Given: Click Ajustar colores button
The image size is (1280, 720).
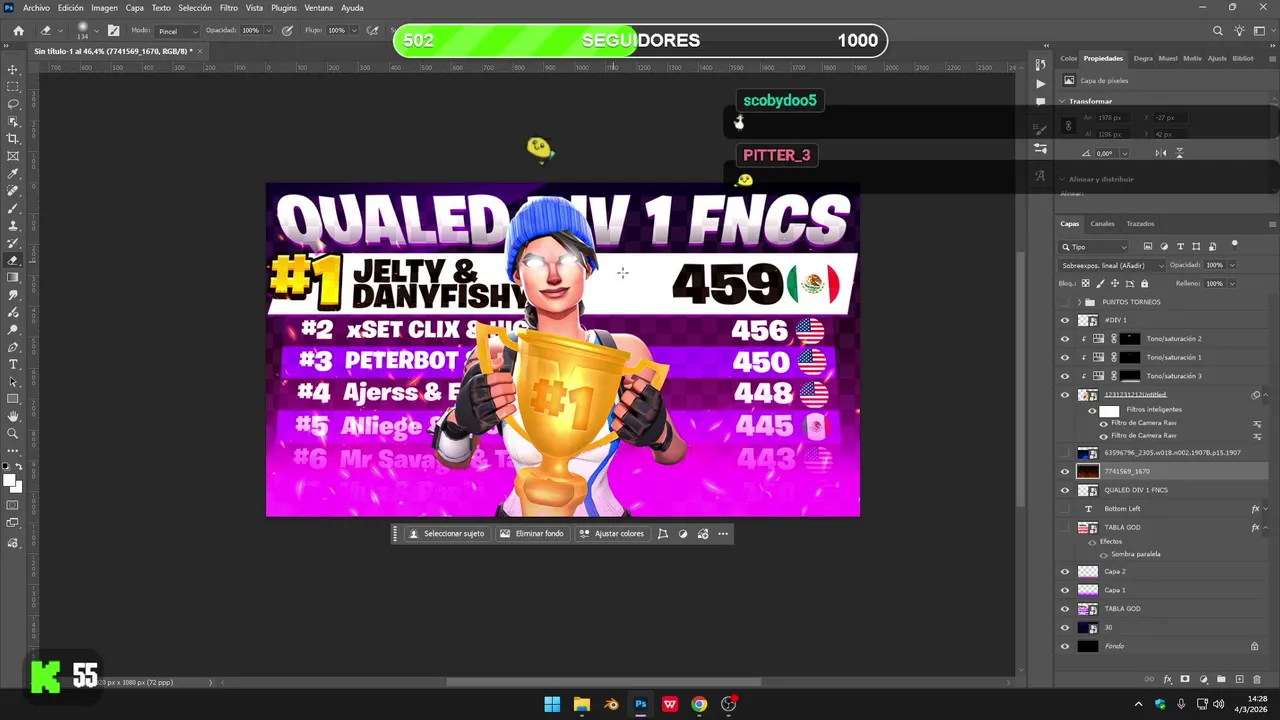Looking at the screenshot, I should coord(612,534).
